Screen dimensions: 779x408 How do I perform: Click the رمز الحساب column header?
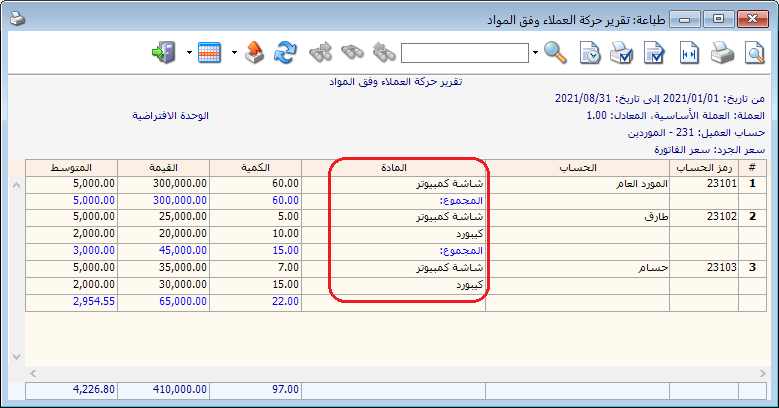(704, 168)
